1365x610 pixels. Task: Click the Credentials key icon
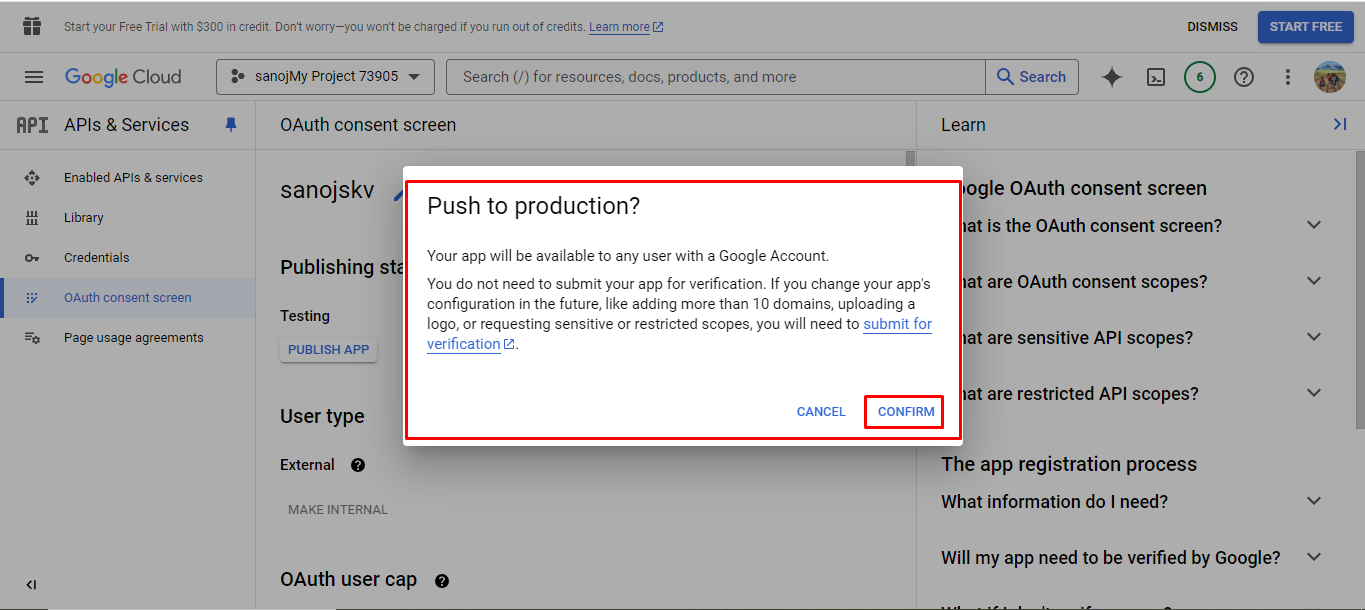[32, 258]
